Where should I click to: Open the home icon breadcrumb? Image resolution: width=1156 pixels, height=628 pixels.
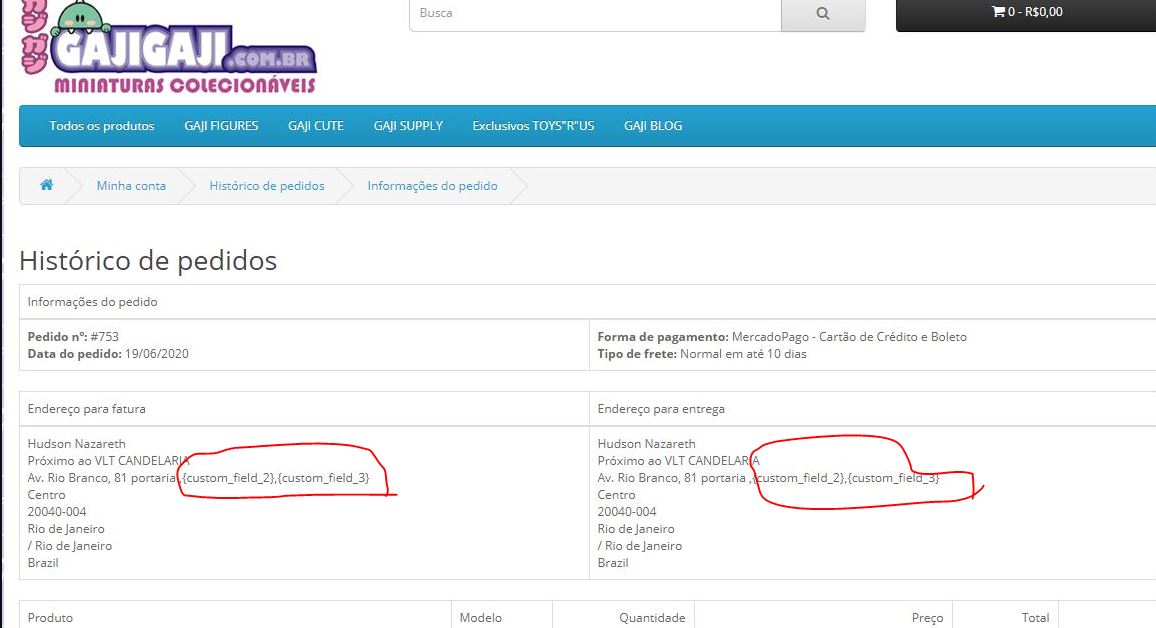tap(46, 185)
